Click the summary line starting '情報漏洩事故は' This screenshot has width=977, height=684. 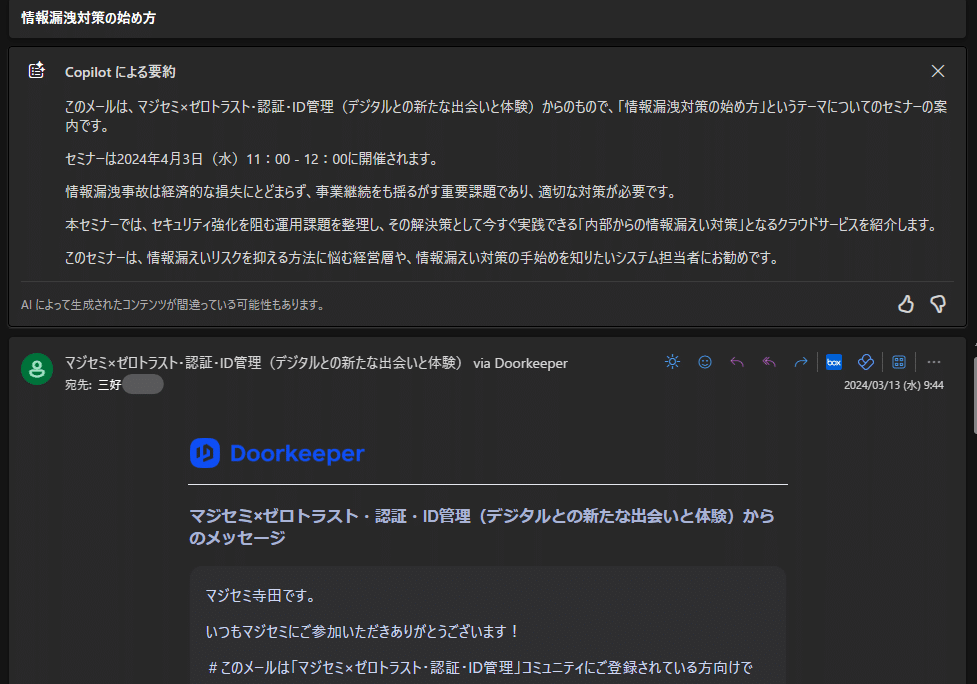point(371,192)
